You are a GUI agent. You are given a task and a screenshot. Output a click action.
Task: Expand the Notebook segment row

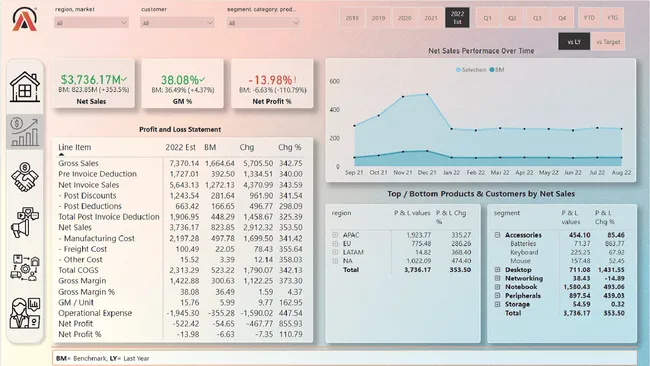click(x=497, y=287)
